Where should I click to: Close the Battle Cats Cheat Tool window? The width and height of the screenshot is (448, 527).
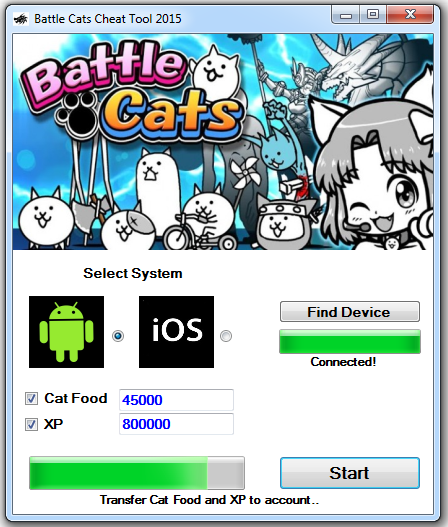(x=410, y=15)
